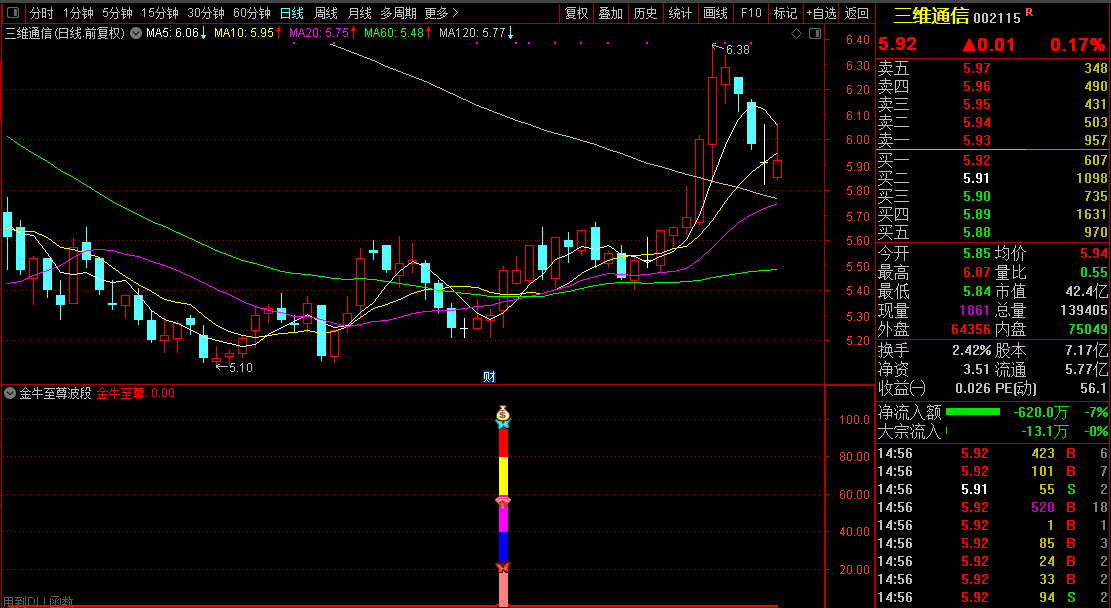Select the 1分钟 period tab
The width and height of the screenshot is (1111, 608).
coord(78,13)
